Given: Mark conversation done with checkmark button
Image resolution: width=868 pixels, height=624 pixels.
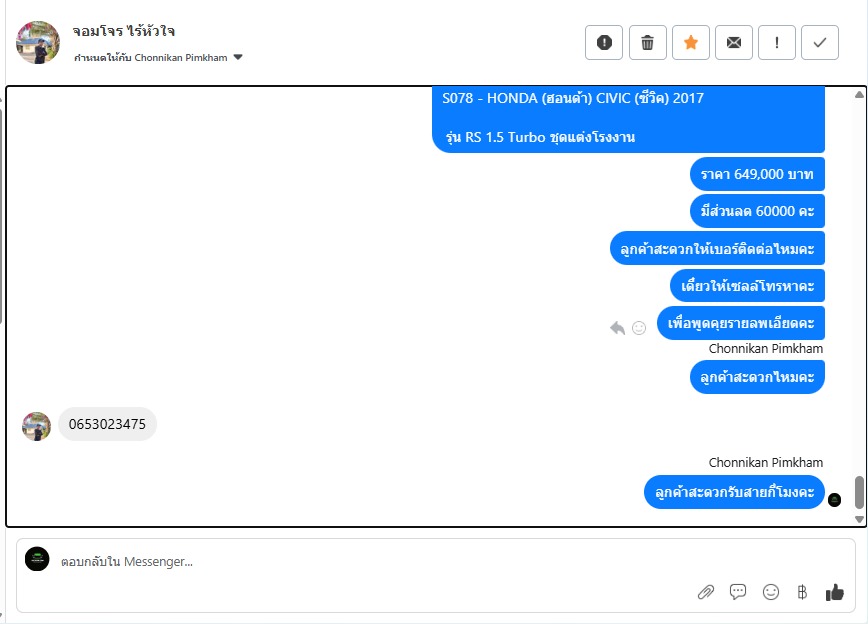Looking at the screenshot, I should 820,42.
